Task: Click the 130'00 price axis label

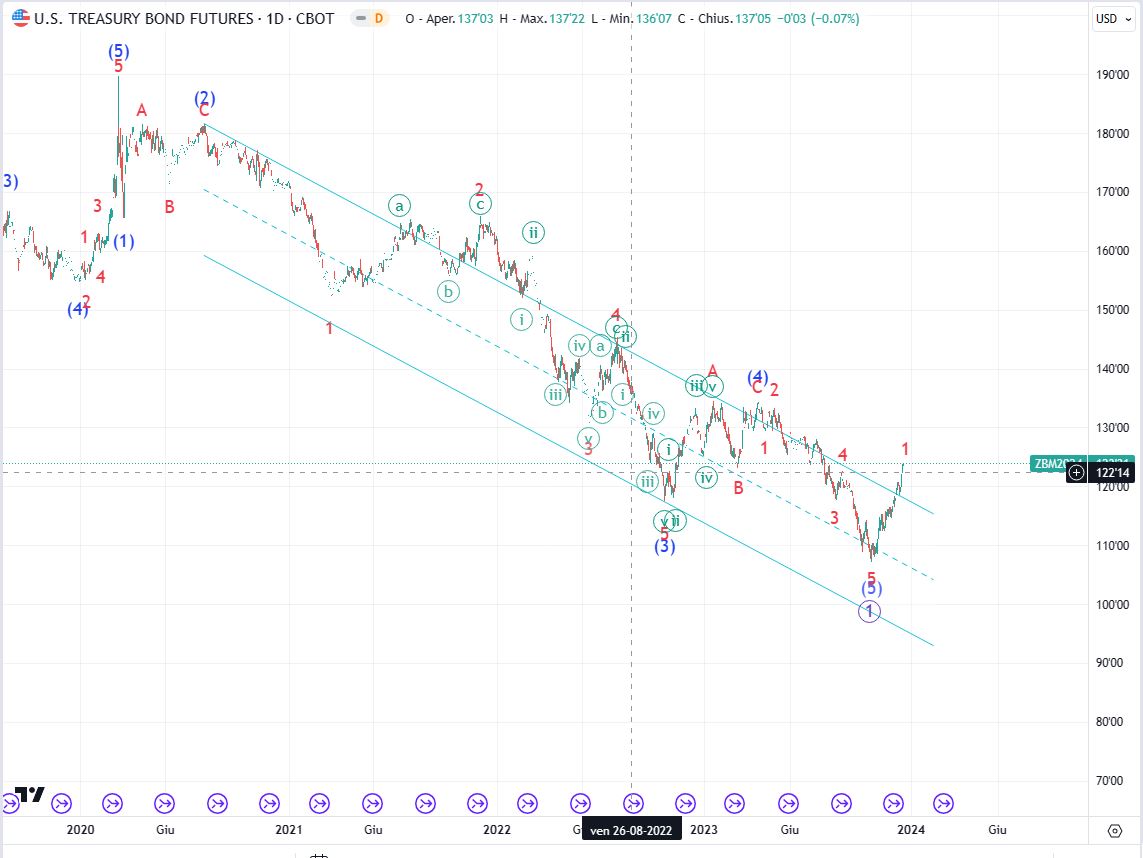Action: point(1112,428)
